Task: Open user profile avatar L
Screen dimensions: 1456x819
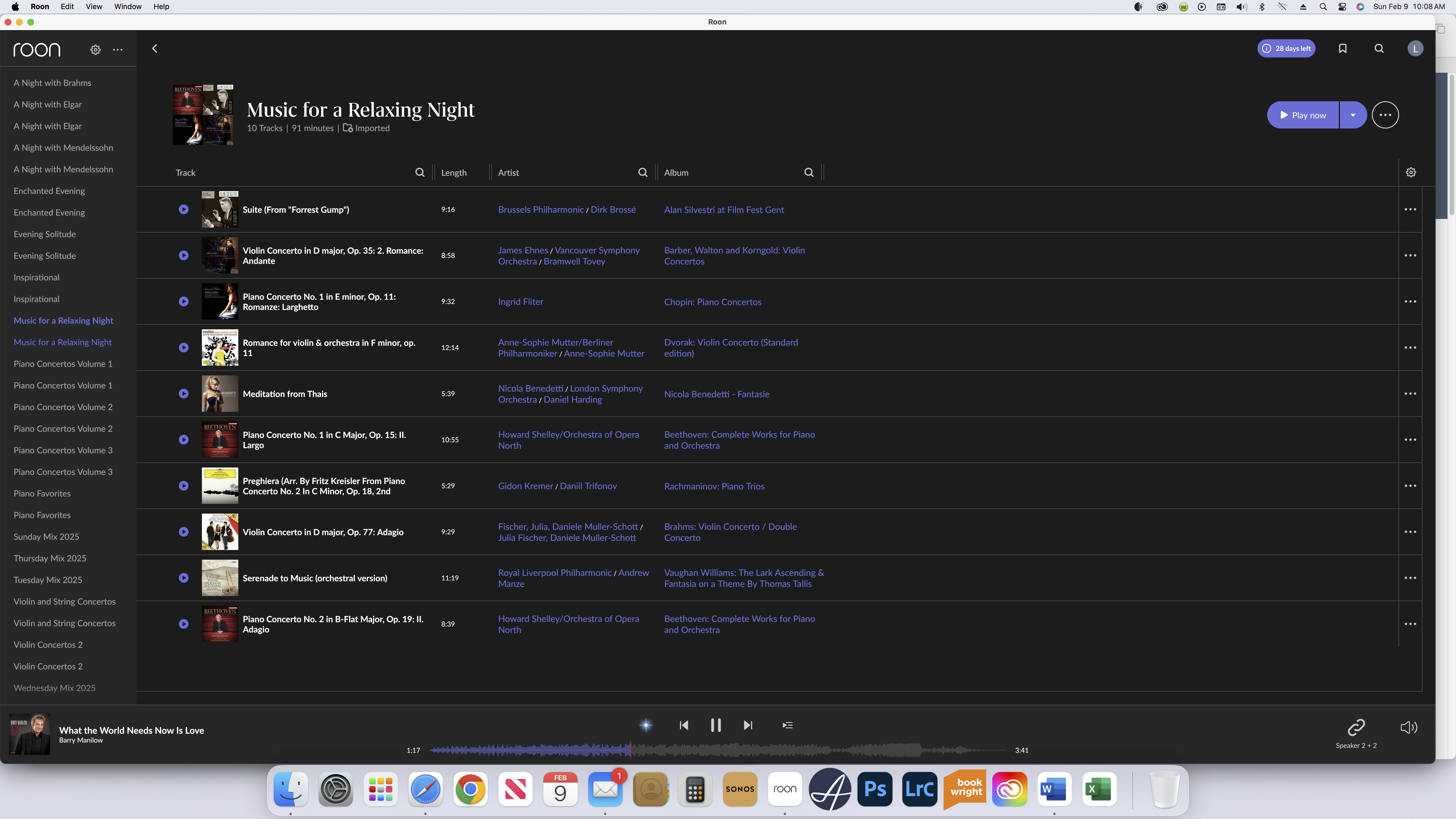Action: point(1415,49)
